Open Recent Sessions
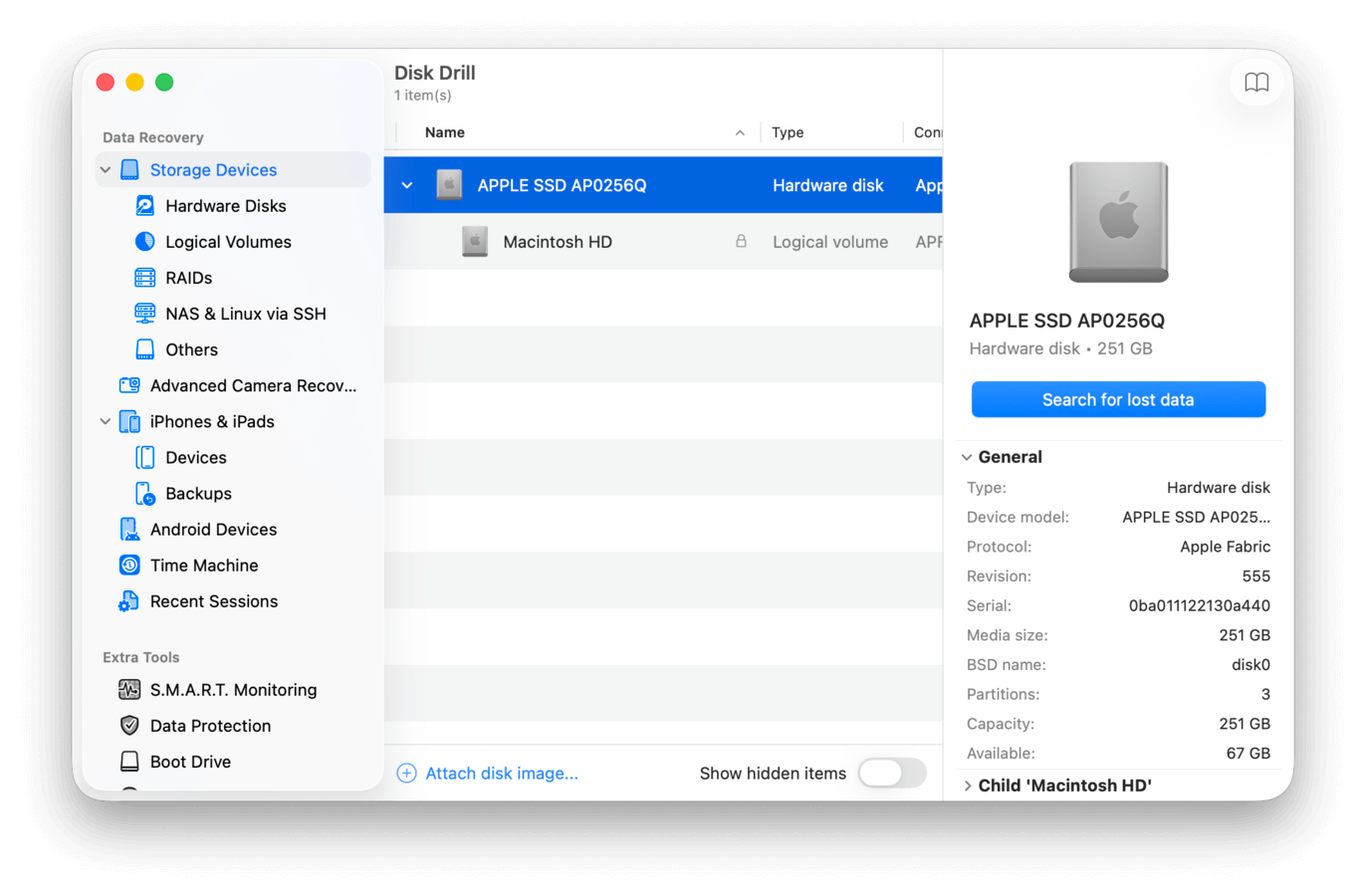 click(x=214, y=601)
